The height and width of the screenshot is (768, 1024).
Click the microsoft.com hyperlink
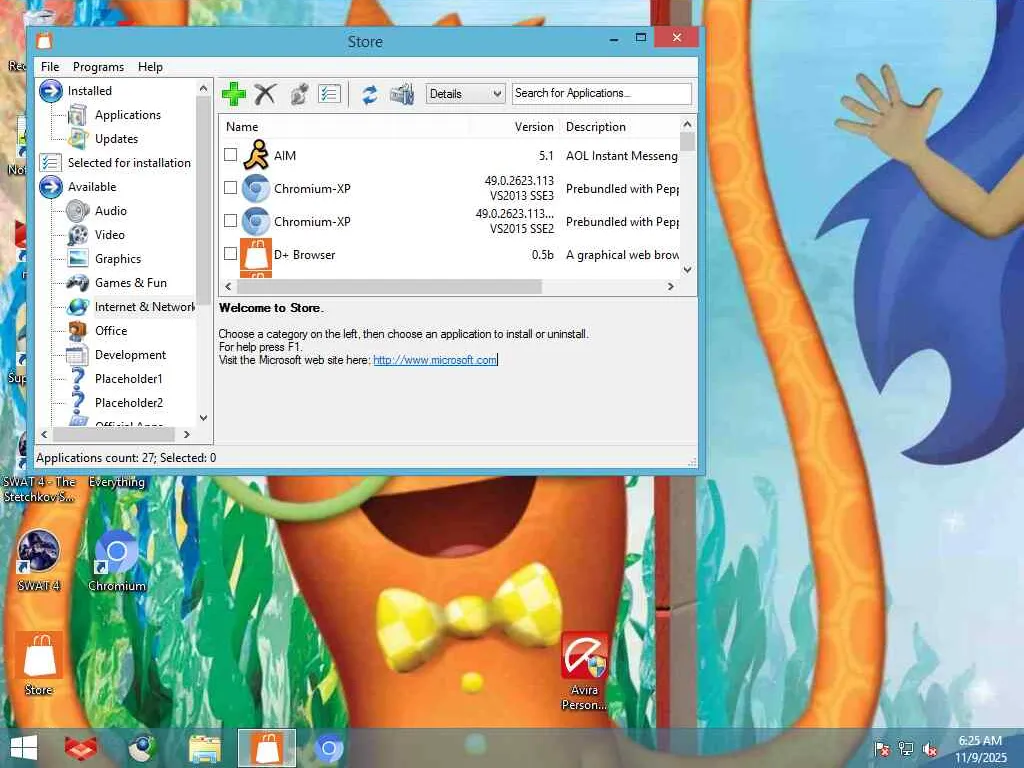(435, 360)
